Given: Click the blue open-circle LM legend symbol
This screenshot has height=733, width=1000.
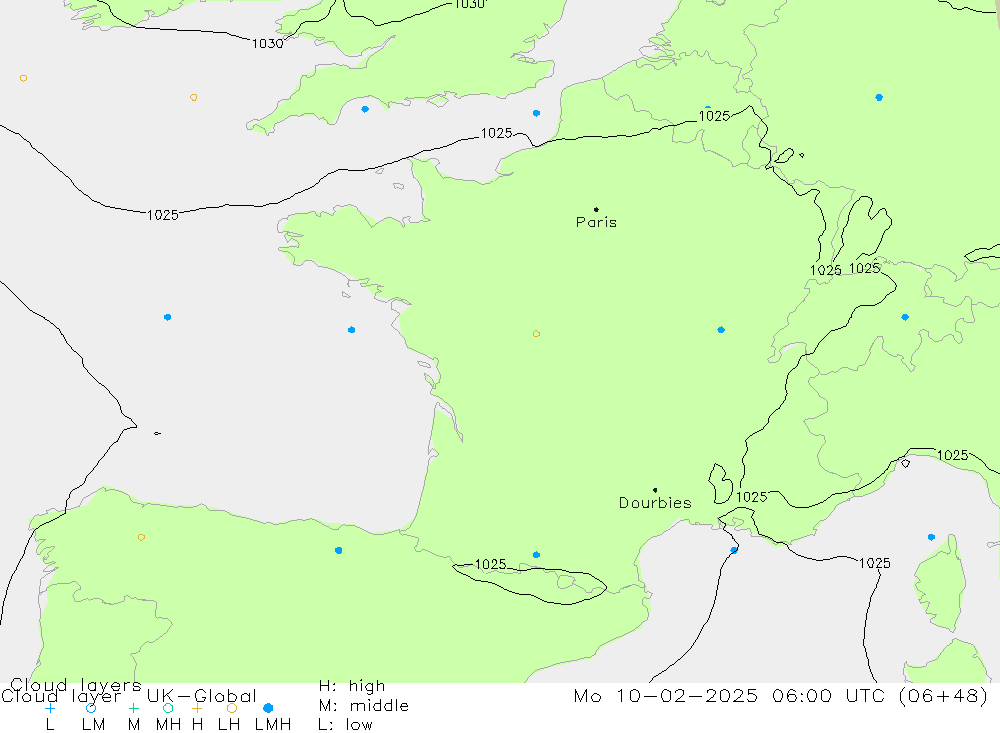Looking at the screenshot, I should [91, 708].
